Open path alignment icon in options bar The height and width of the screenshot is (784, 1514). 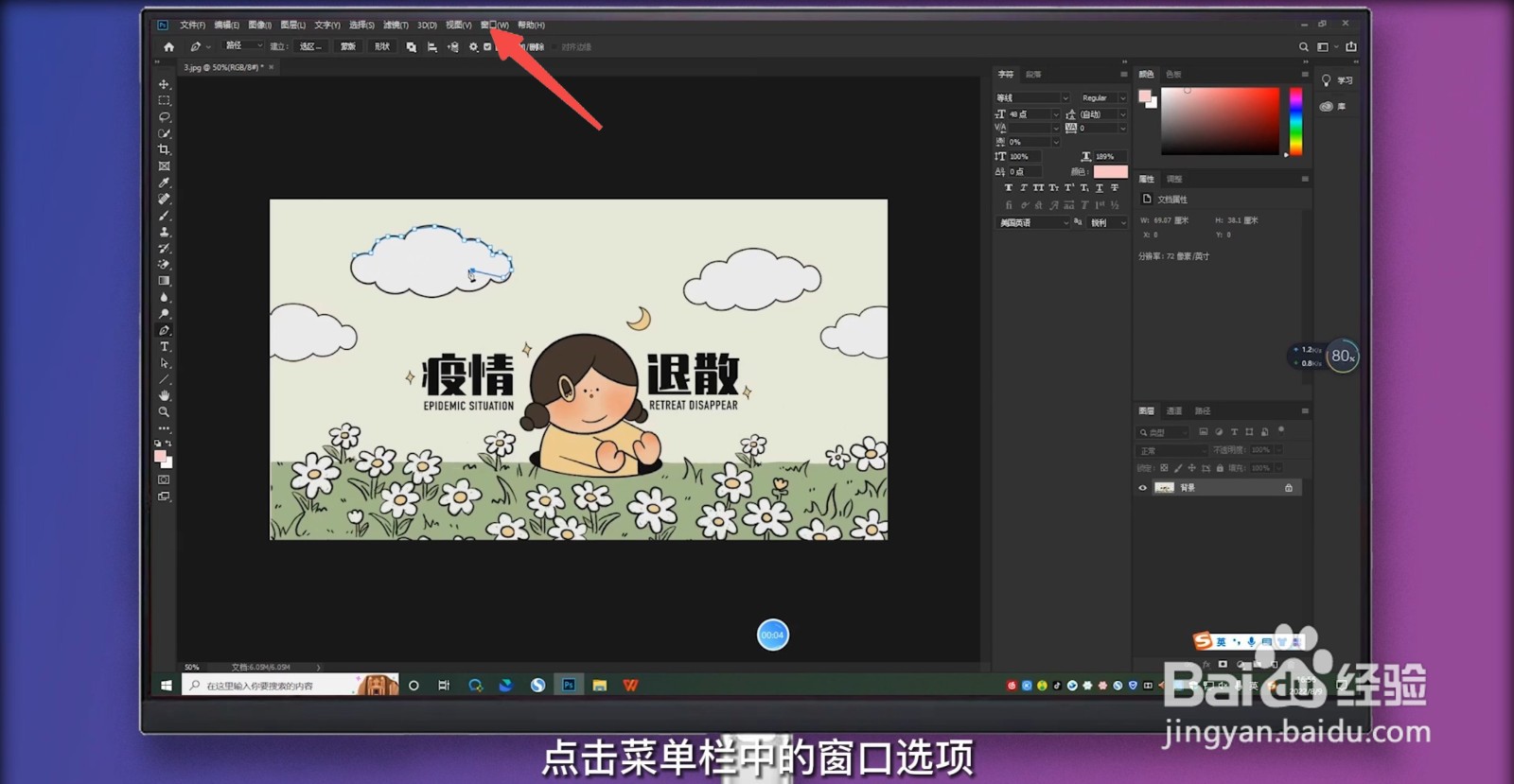(431, 46)
